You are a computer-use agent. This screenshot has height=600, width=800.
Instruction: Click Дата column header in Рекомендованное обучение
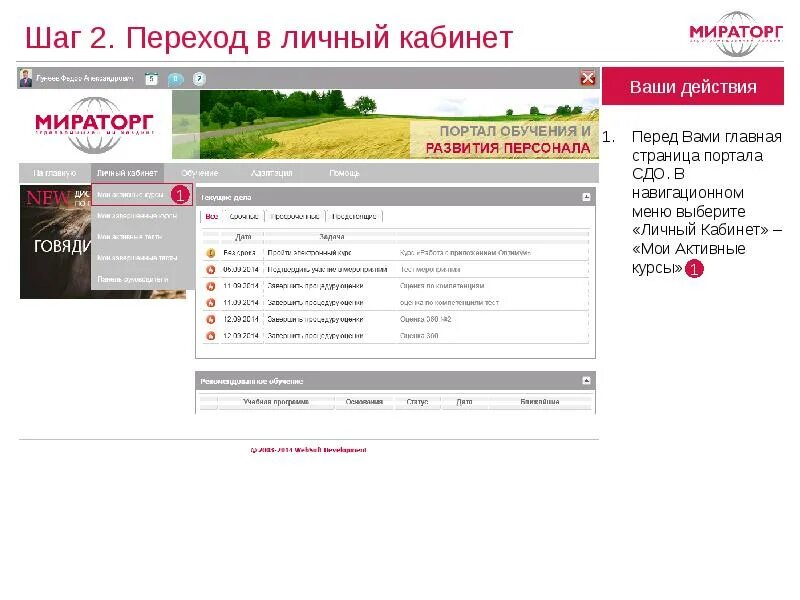[x=464, y=402]
